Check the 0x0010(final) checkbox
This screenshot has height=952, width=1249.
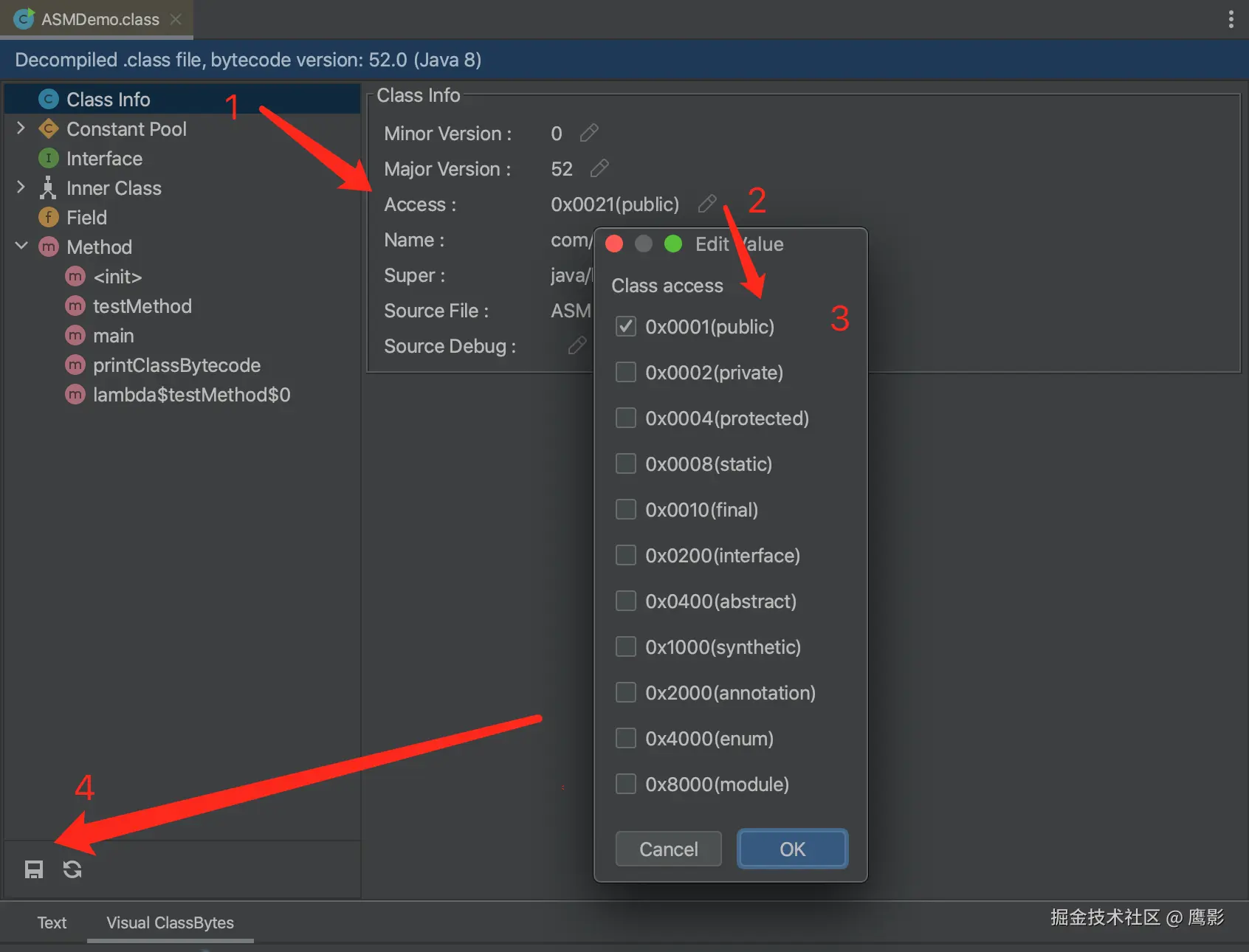[x=626, y=509]
